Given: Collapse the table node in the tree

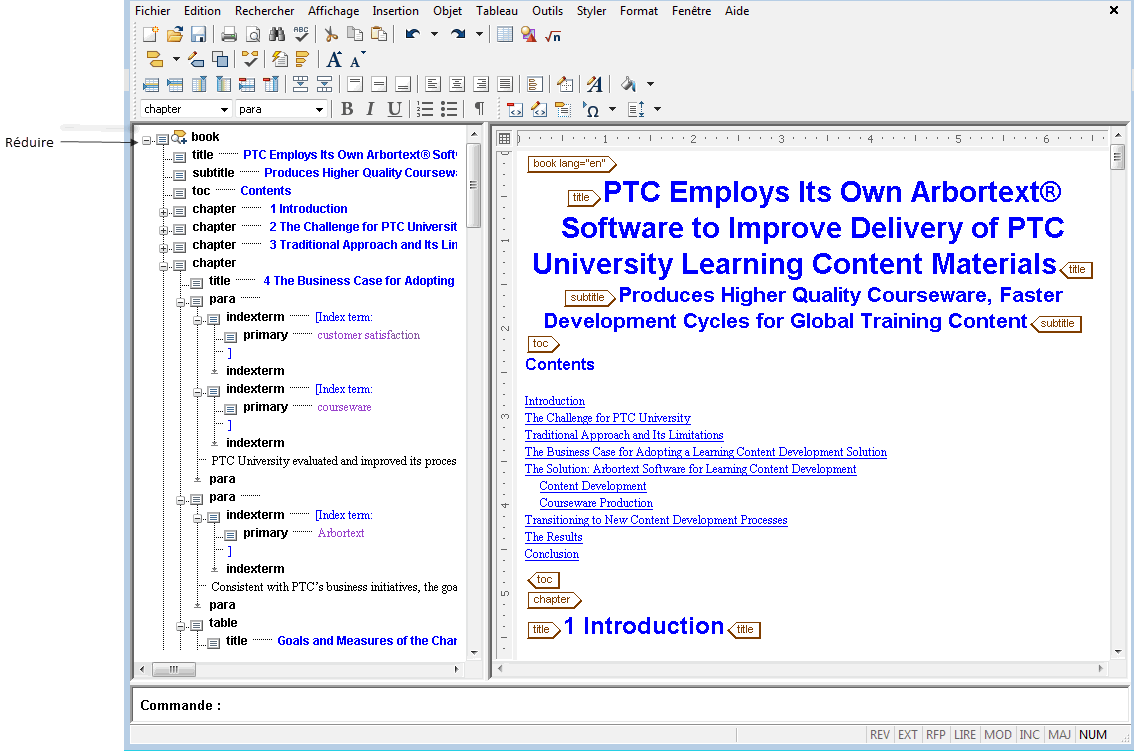Looking at the screenshot, I should (x=181, y=626).
